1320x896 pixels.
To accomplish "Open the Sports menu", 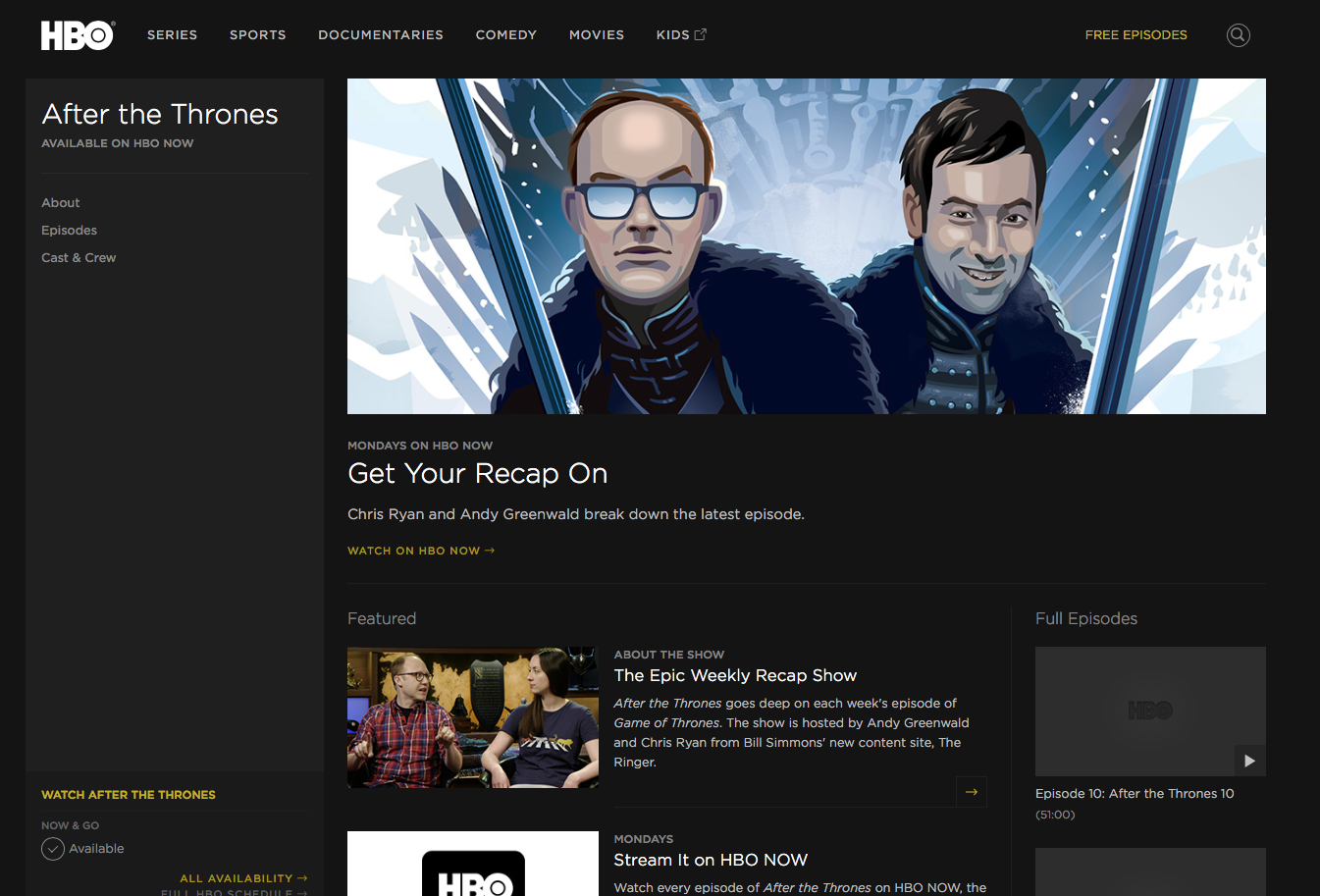I will (258, 34).
